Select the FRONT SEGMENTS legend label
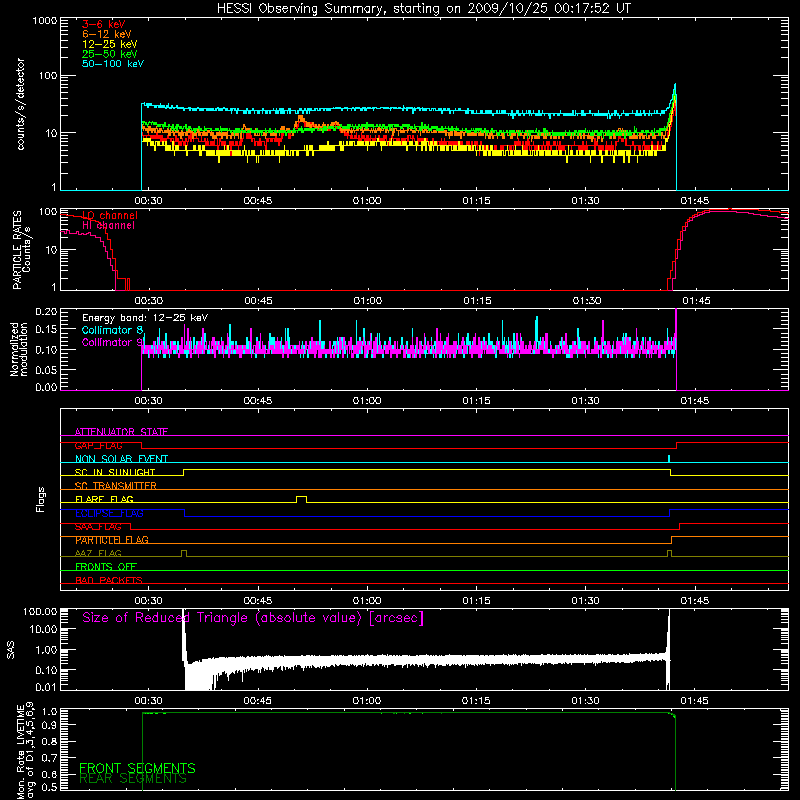 pyautogui.click(x=137, y=768)
